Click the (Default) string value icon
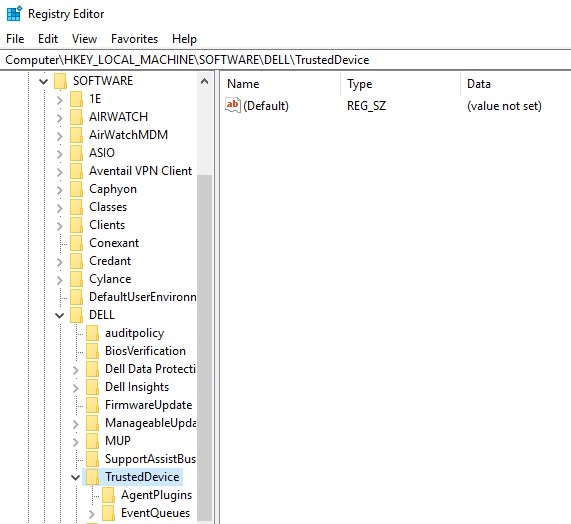 (x=233, y=105)
